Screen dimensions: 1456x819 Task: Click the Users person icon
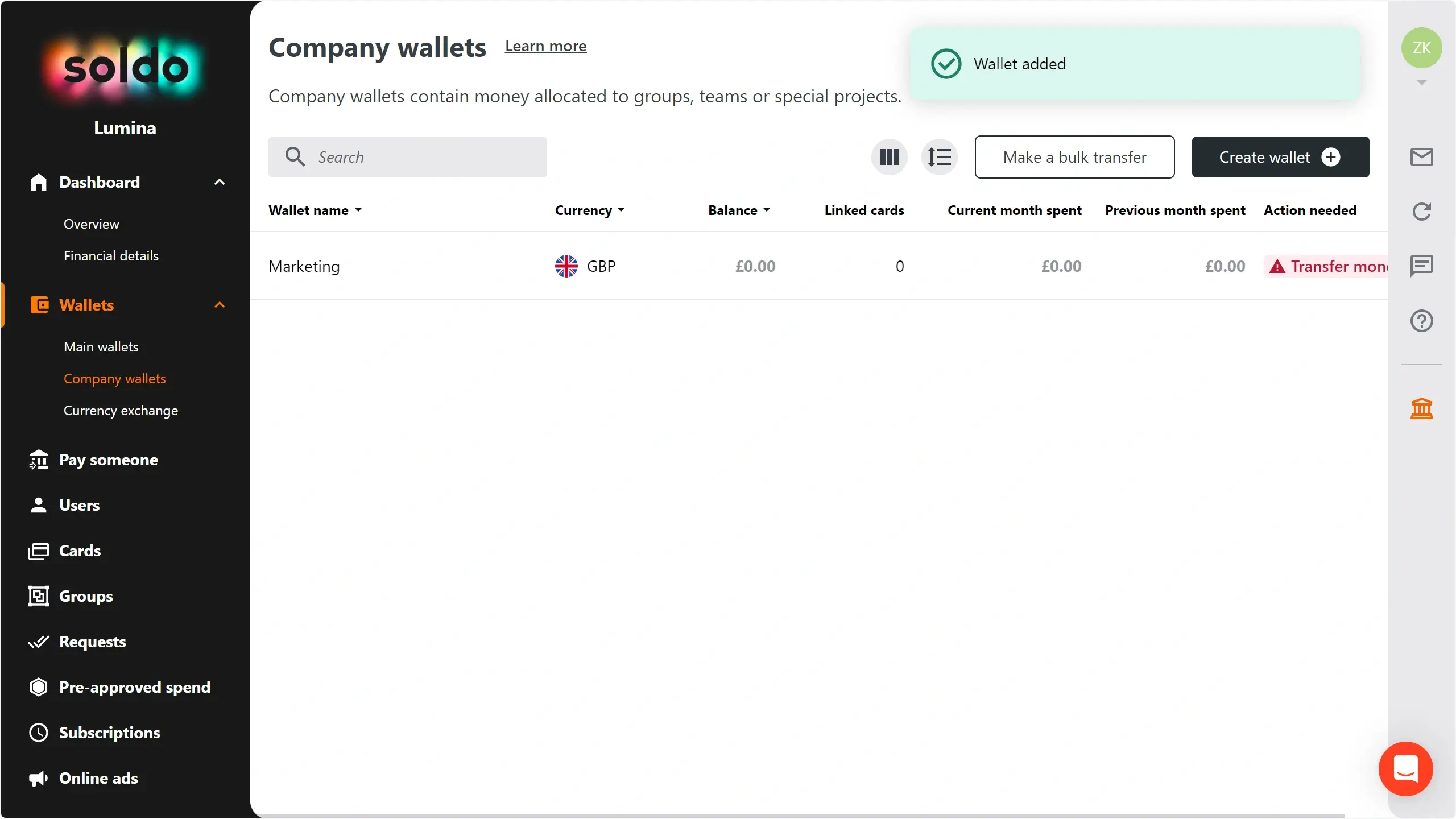click(x=39, y=505)
